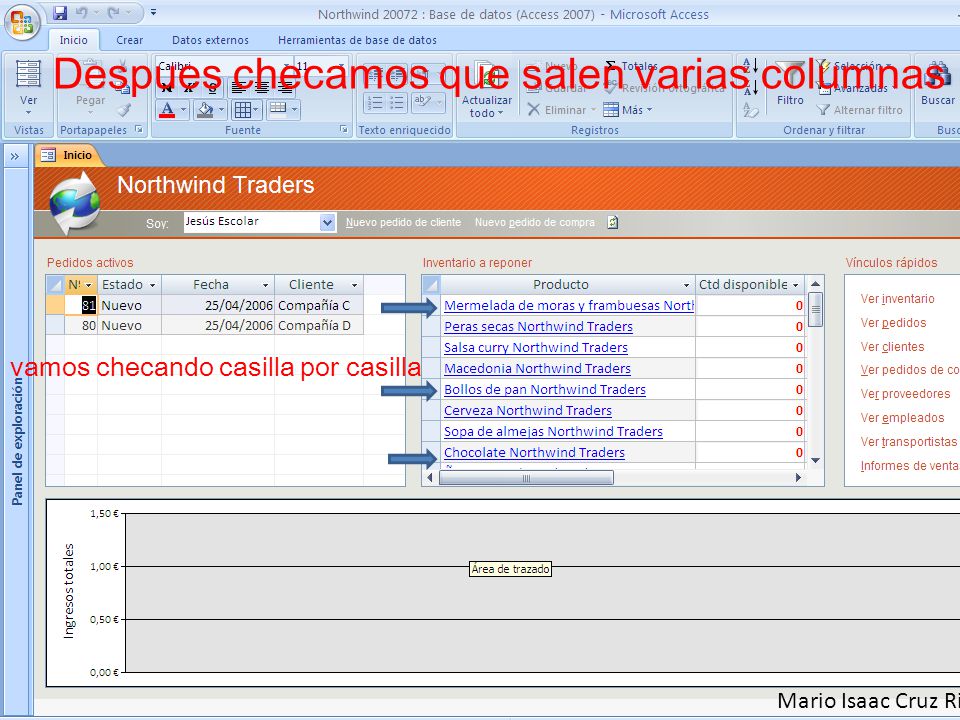
Task: Open the Fuente dialog launcher
Action: [343, 129]
